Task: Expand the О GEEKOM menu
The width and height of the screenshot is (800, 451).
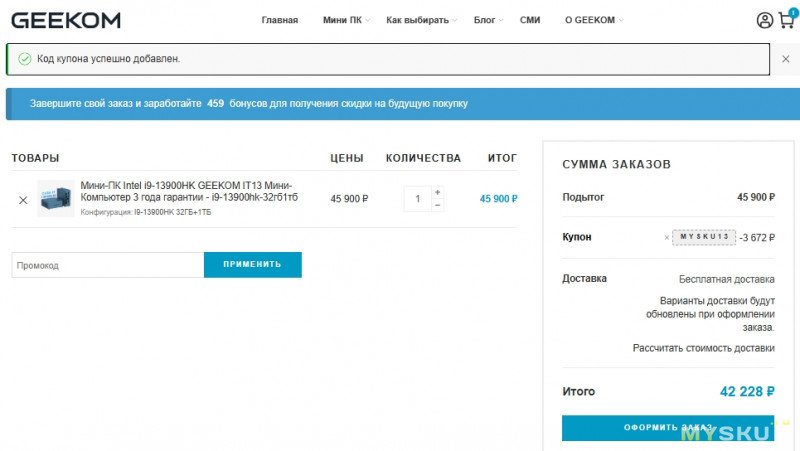Action: coord(593,20)
